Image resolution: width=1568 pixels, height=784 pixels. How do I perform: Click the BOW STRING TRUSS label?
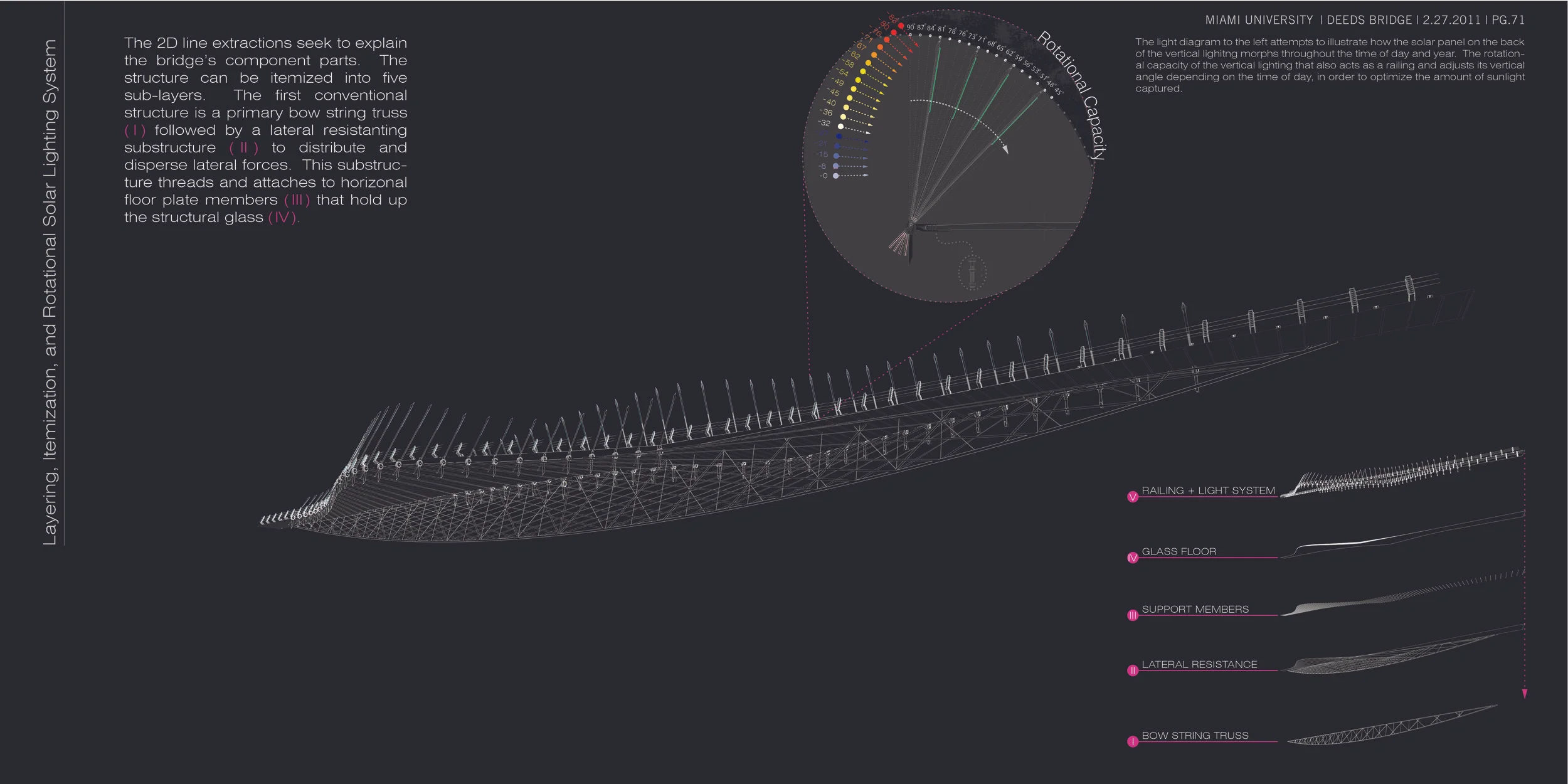coord(1195,735)
